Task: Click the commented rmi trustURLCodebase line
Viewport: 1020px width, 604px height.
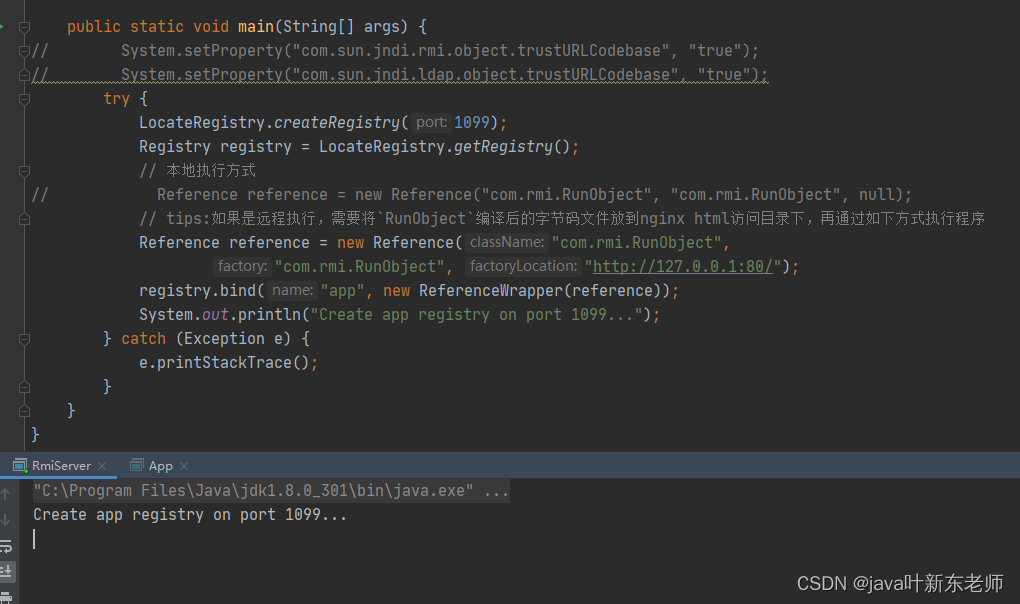Action: [x=440, y=51]
